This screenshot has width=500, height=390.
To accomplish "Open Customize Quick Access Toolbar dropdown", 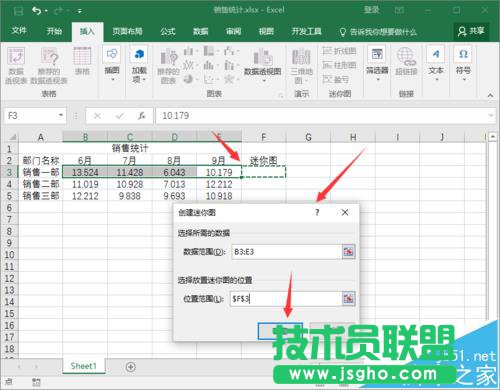I will click(x=80, y=11).
